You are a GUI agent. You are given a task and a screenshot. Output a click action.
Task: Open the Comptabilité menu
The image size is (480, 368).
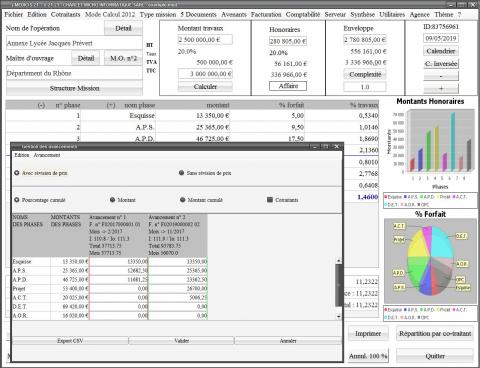tap(303, 15)
